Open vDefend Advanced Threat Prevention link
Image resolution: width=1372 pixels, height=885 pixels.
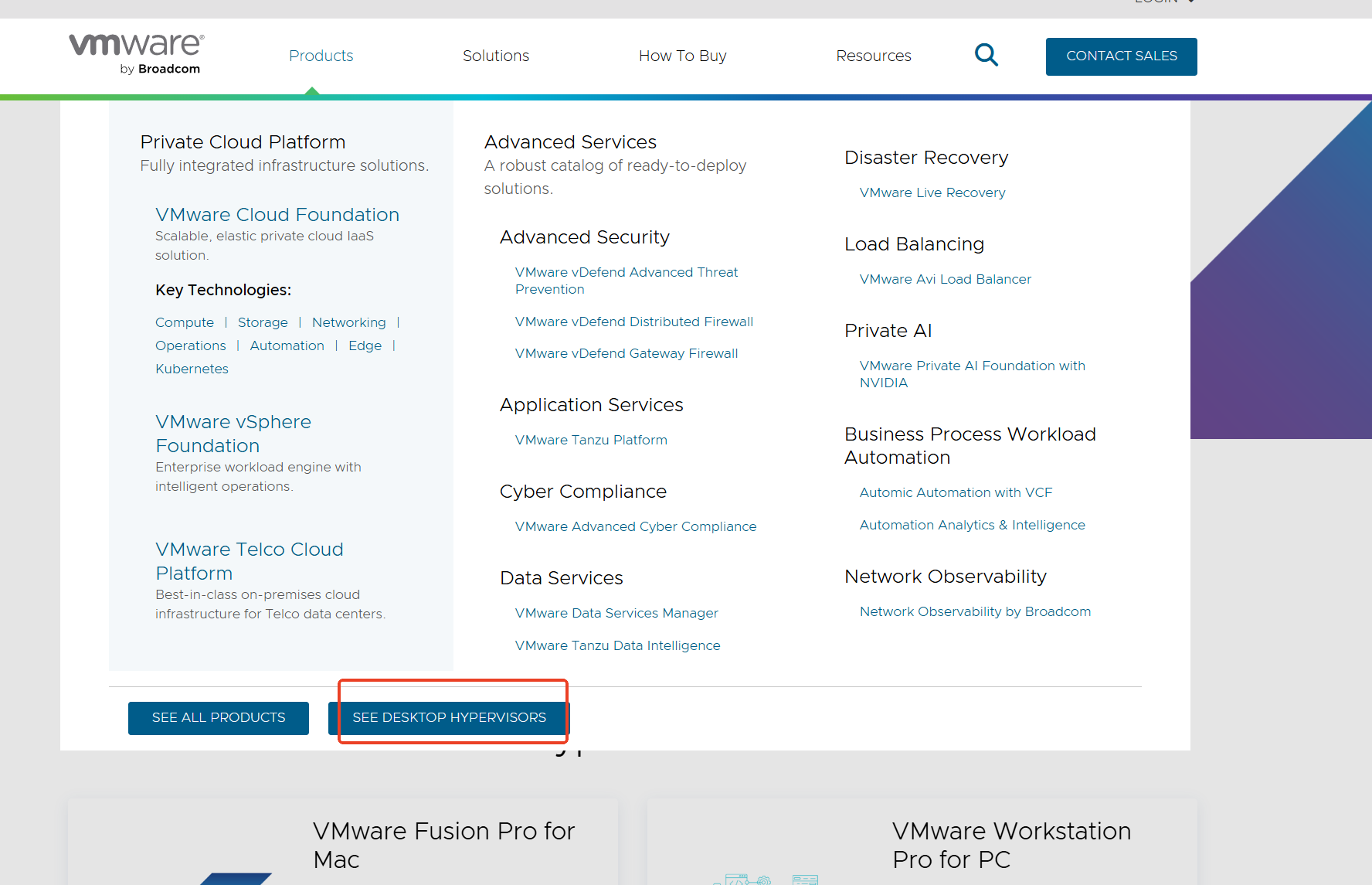pos(627,281)
